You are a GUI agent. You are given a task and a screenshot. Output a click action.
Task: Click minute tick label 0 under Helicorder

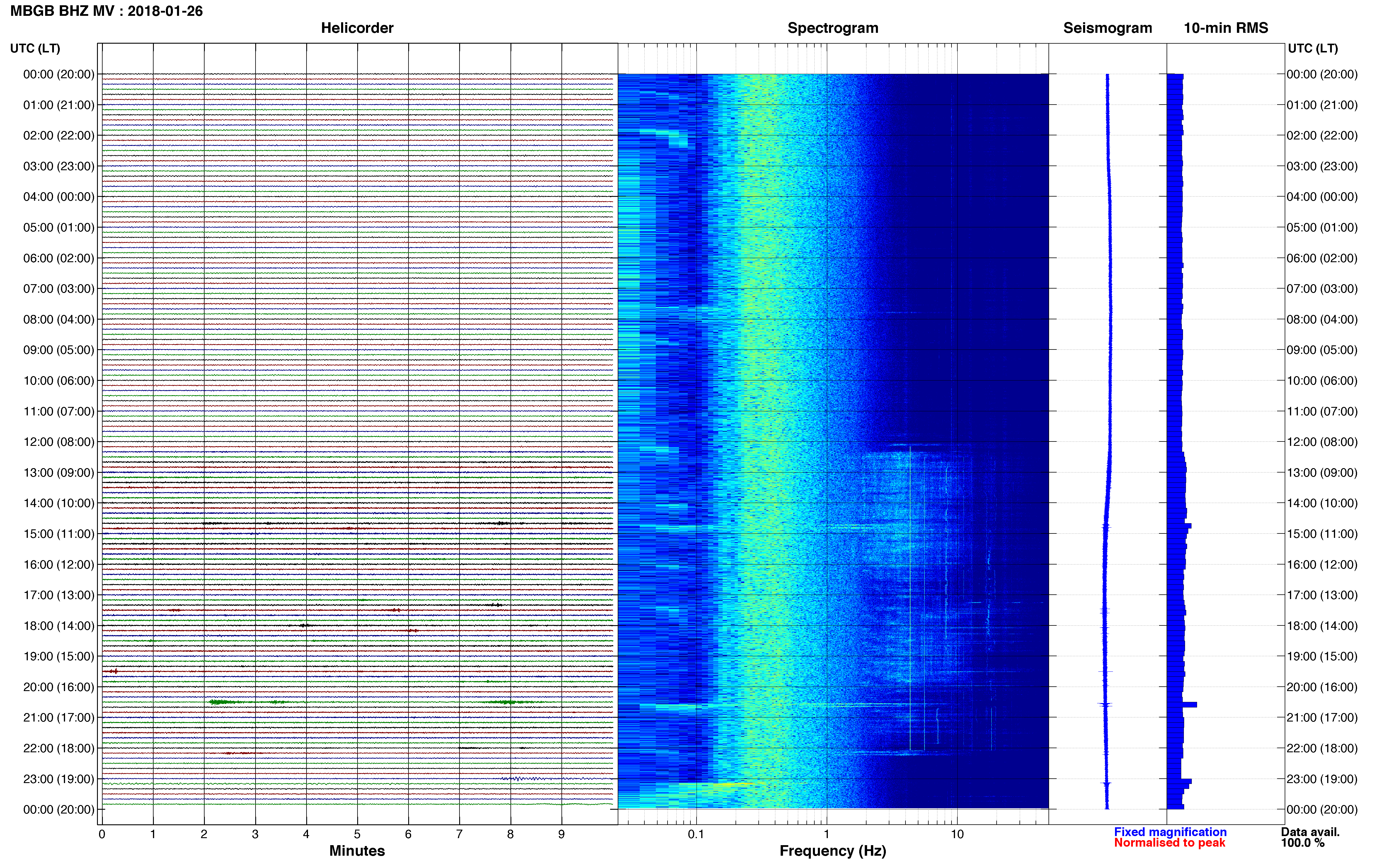click(102, 835)
